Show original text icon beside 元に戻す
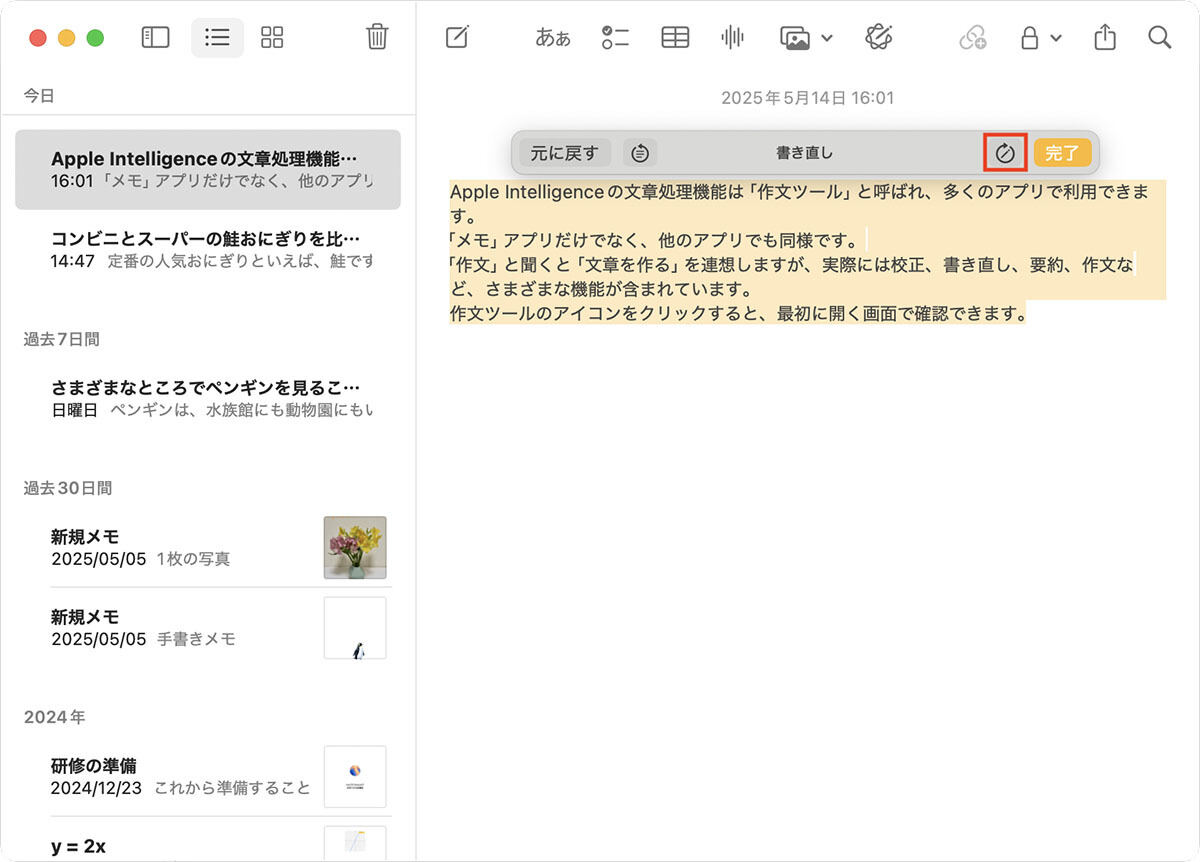This screenshot has height=862, width=1200. click(x=640, y=153)
